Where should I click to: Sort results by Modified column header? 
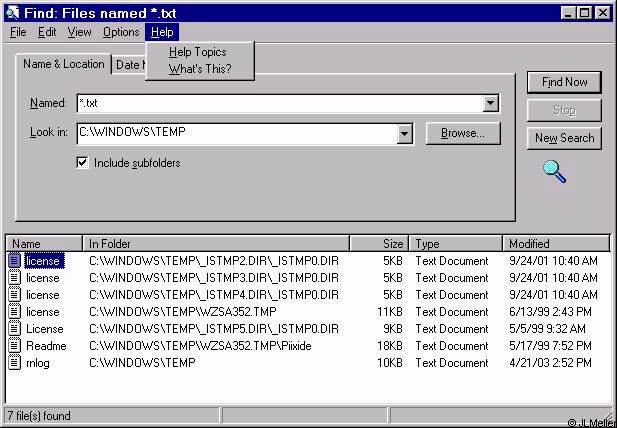click(556, 243)
